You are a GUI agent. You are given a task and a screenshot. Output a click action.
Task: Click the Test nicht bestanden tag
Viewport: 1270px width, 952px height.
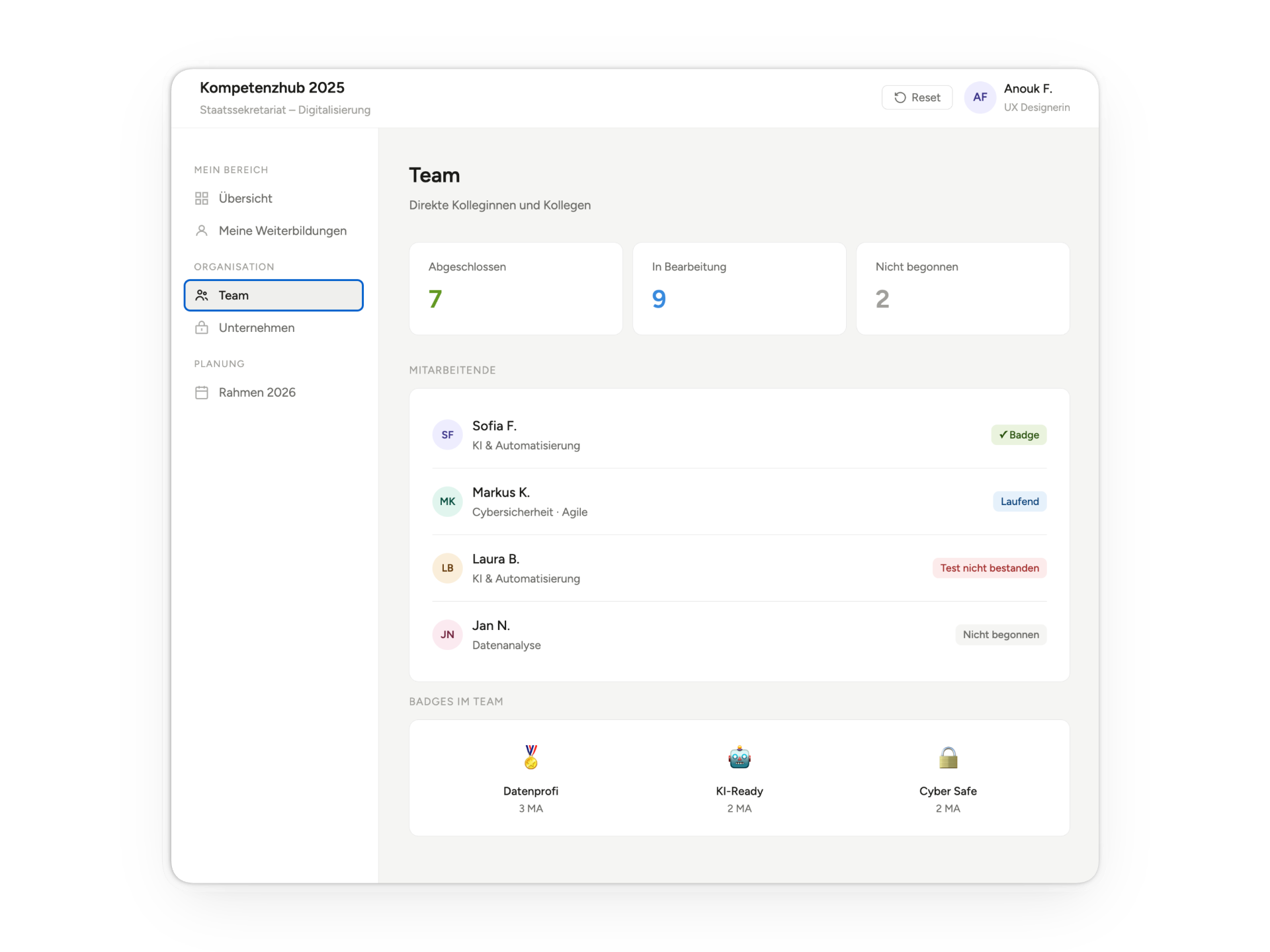click(x=990, y=568)
